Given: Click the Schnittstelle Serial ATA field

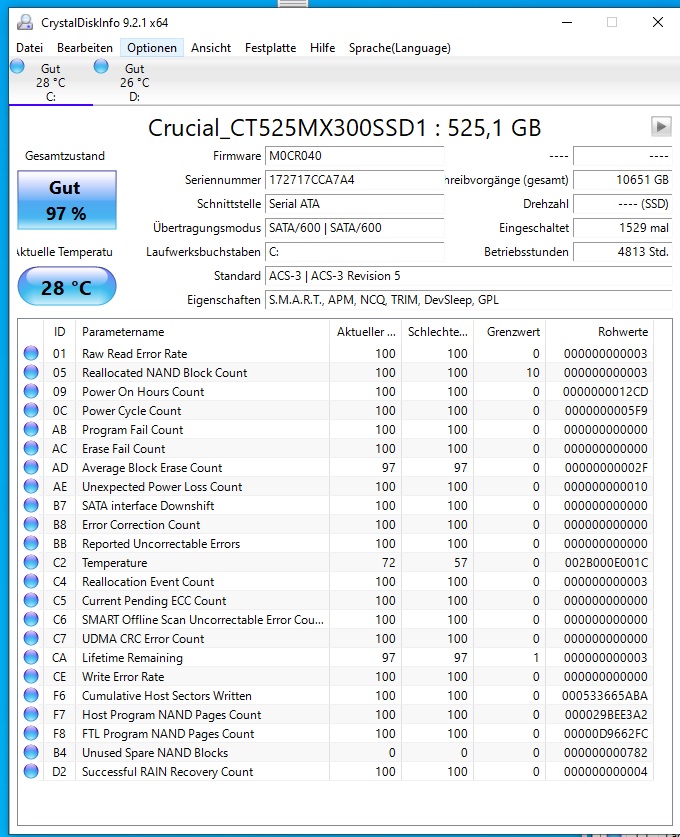Looking at the screenshot, I should click(354, 204).
